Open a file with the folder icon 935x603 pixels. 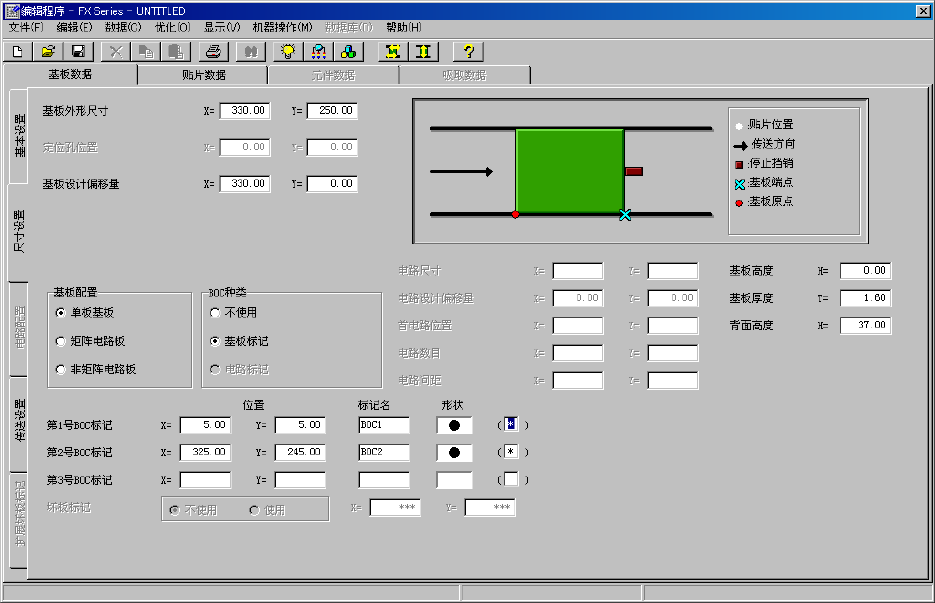pos(48,52)
